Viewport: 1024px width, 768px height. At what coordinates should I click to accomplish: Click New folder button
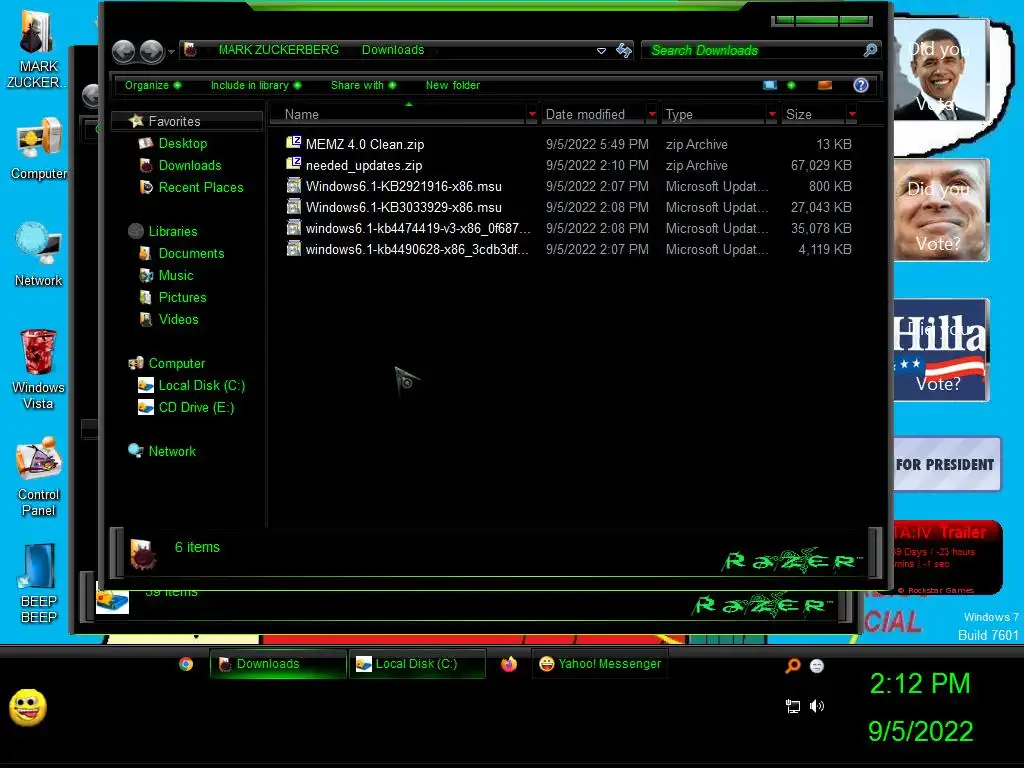coord(453,86)
